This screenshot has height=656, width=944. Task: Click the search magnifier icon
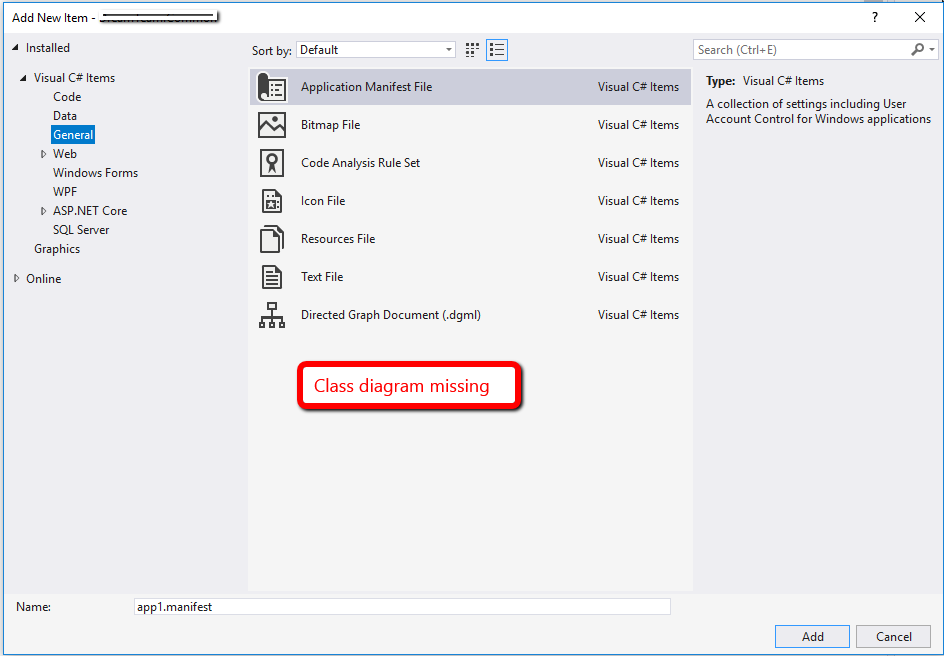(x=916, y=49)
